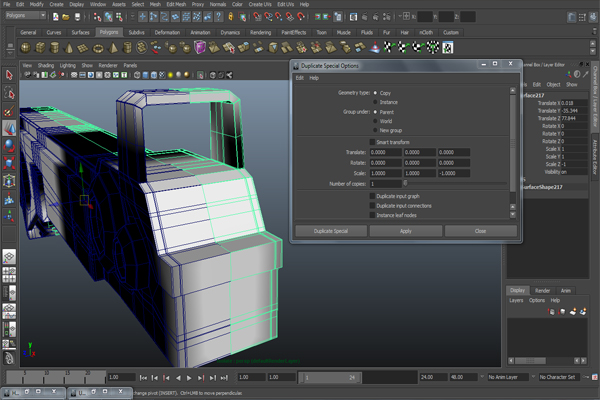600x400 pixels.
Task: Go to end of playback range
Action: (224, 378)
